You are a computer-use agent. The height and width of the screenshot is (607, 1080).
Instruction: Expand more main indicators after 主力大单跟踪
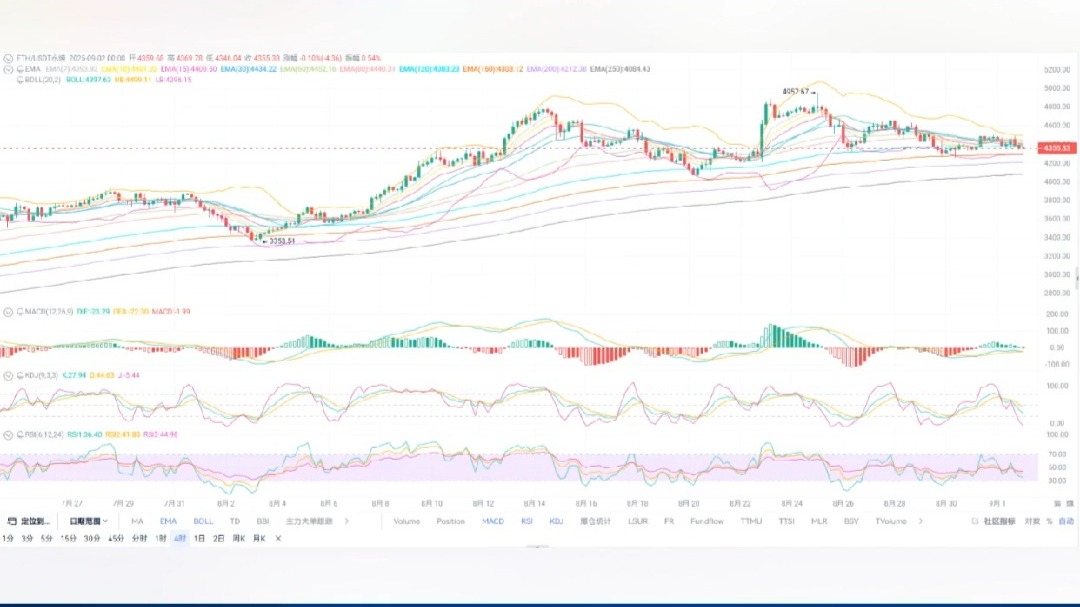[346, 521]
